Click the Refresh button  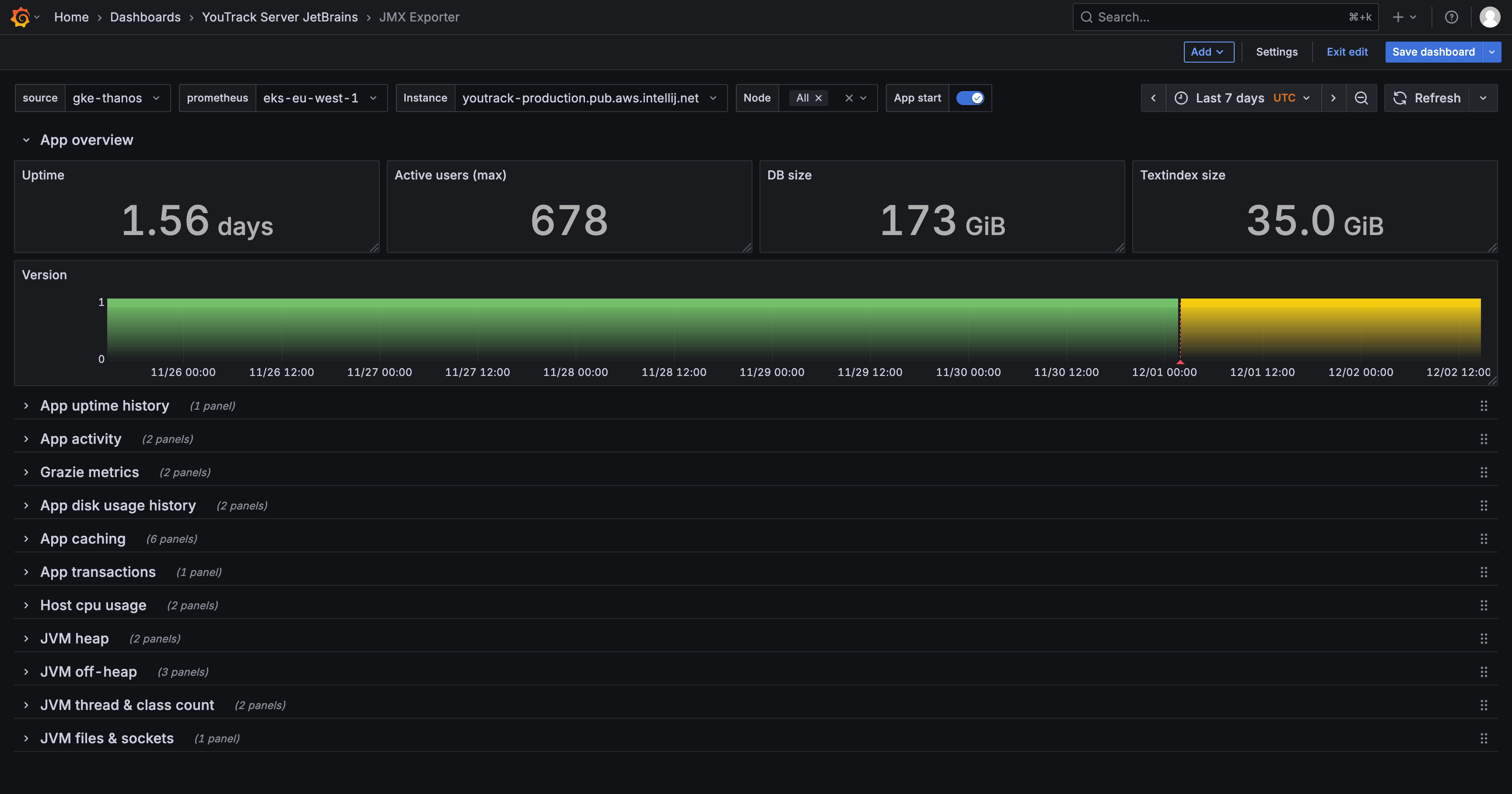tap(1427, 98)
